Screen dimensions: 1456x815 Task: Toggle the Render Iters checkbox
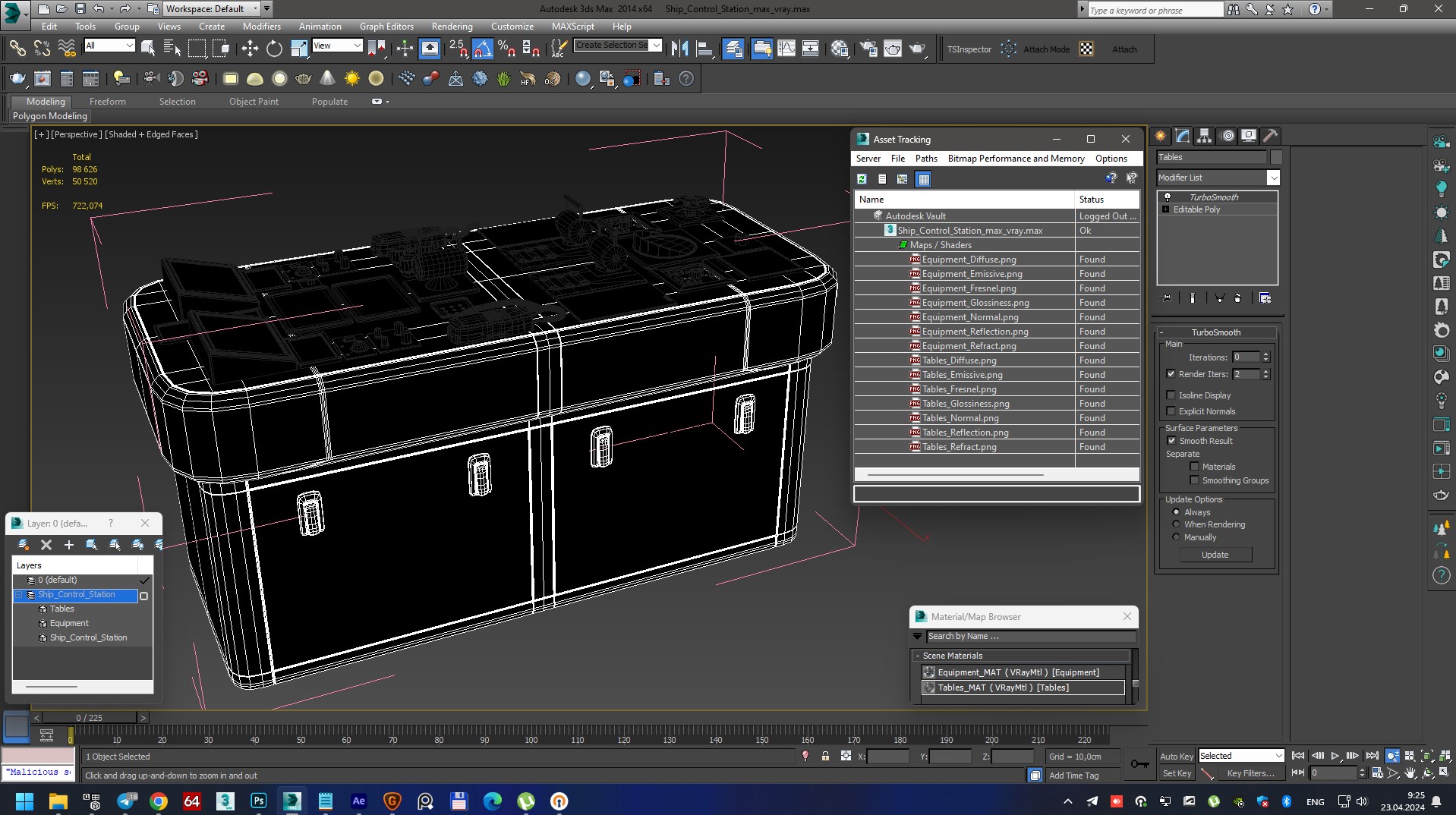pyautogui.click(x=1171, y=374)
